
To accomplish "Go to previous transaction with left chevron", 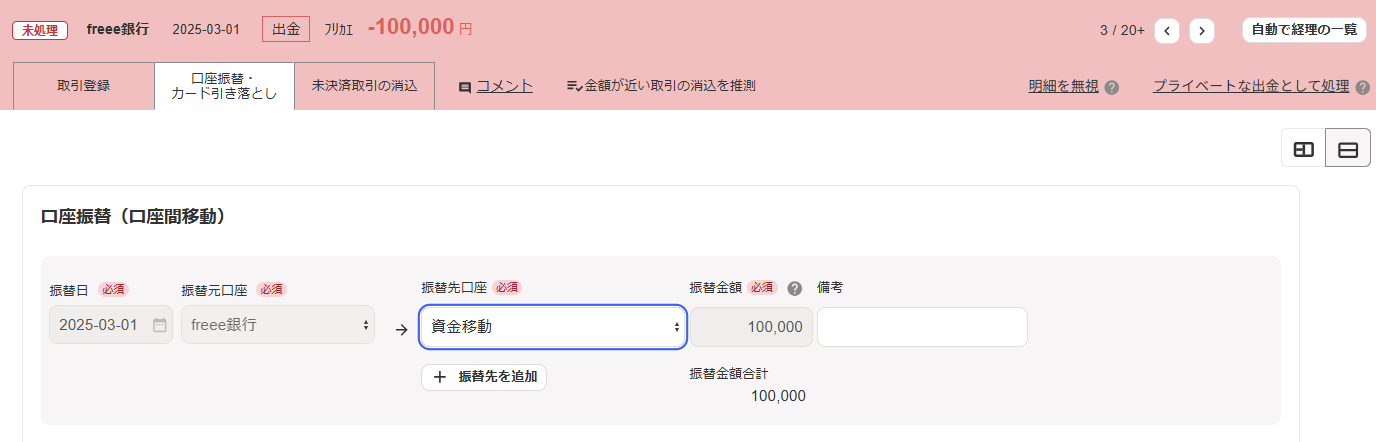I will coord(1166,31).
